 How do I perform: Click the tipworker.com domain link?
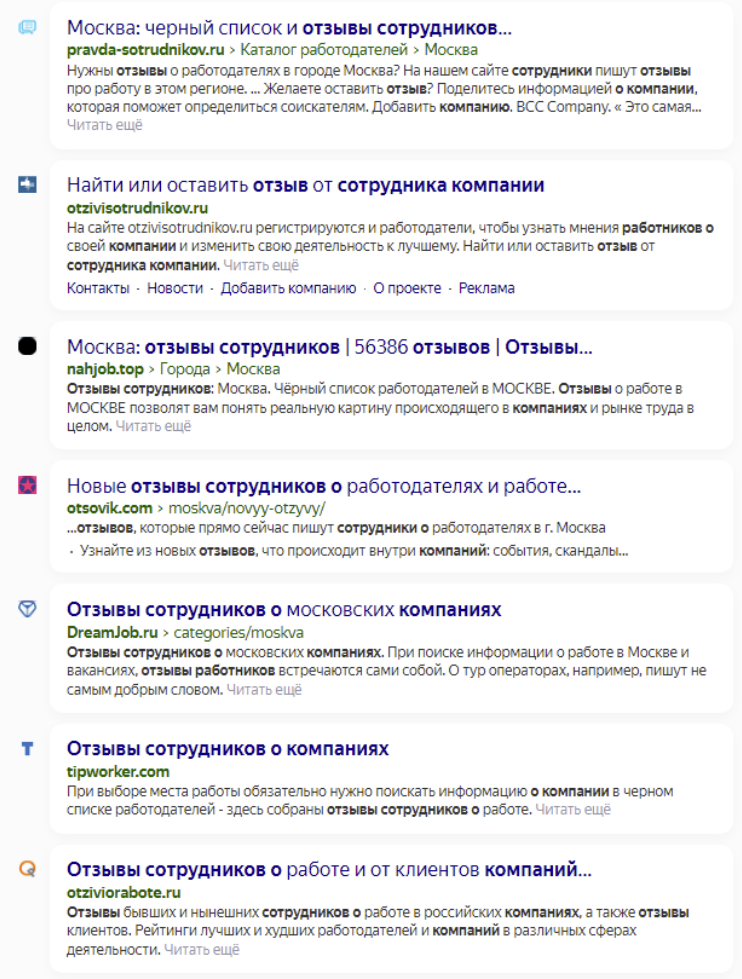point(118,772)
